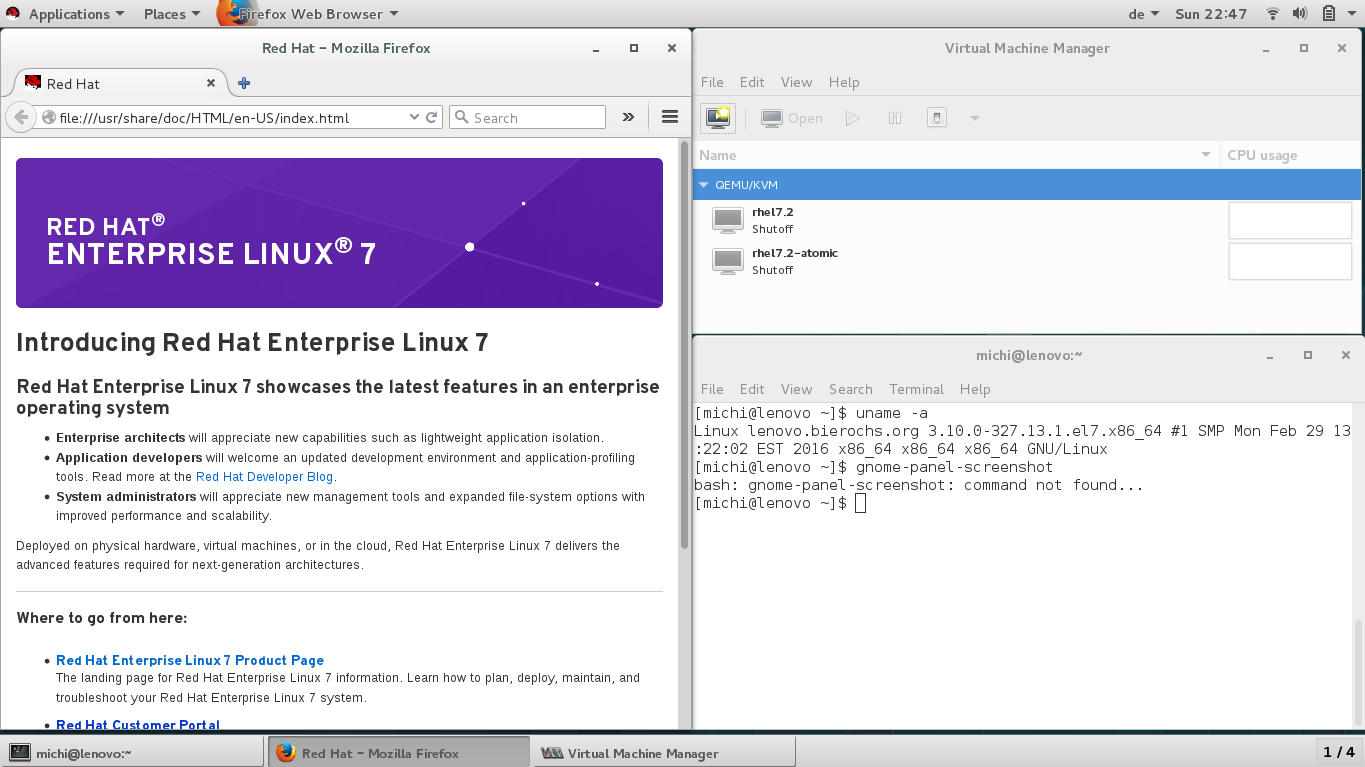Click the CPU usage column header

(x=1291, y=155)
